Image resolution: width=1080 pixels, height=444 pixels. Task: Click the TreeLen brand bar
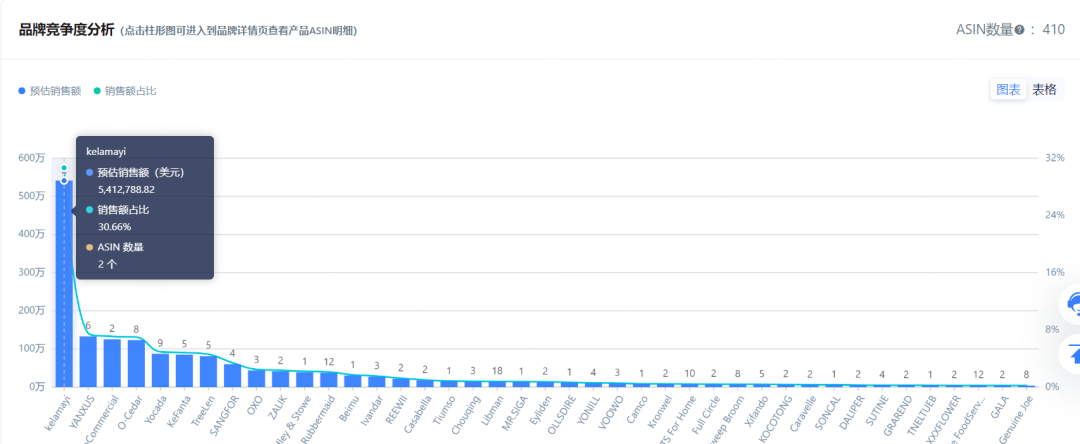pyautogui.click(x=209, y=371)
